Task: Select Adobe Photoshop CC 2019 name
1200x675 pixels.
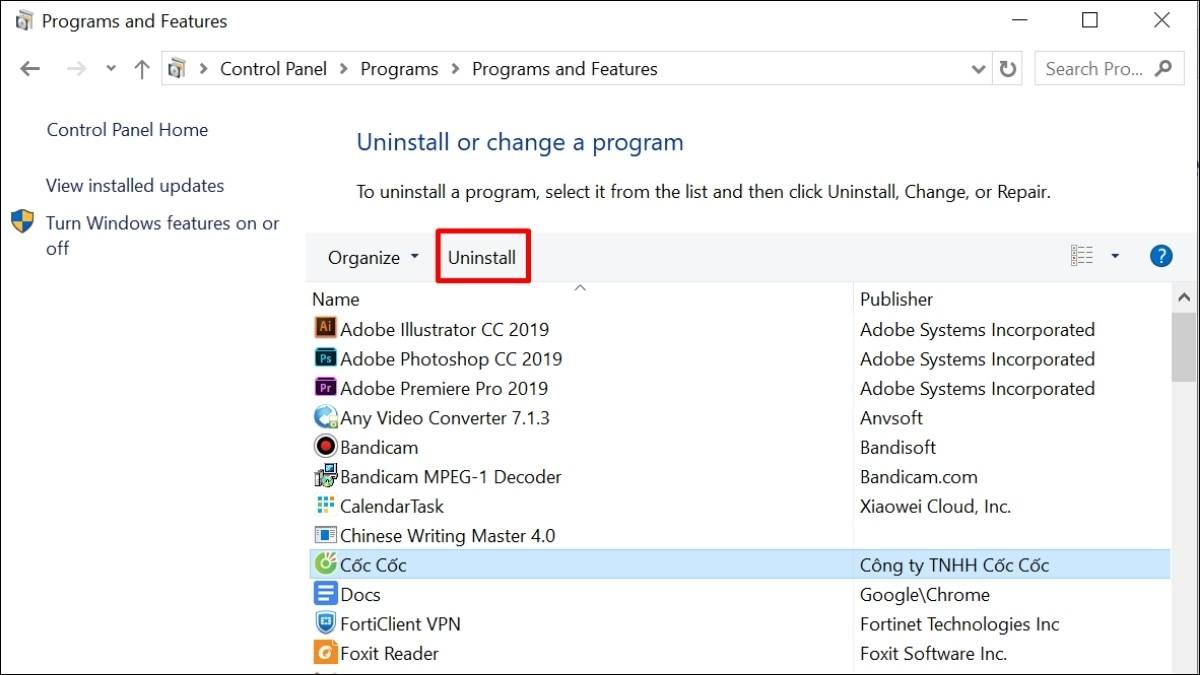Action: tap(451, 358)
